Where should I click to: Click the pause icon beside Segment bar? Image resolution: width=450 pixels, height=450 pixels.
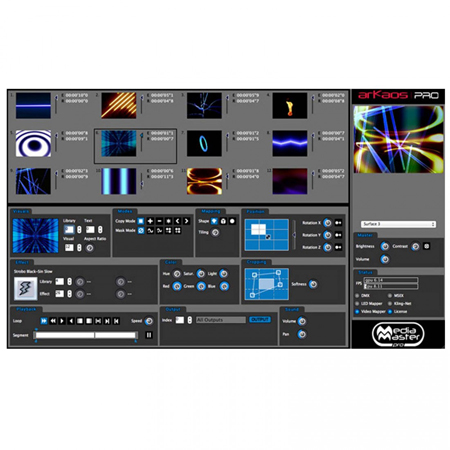[149, 335]
